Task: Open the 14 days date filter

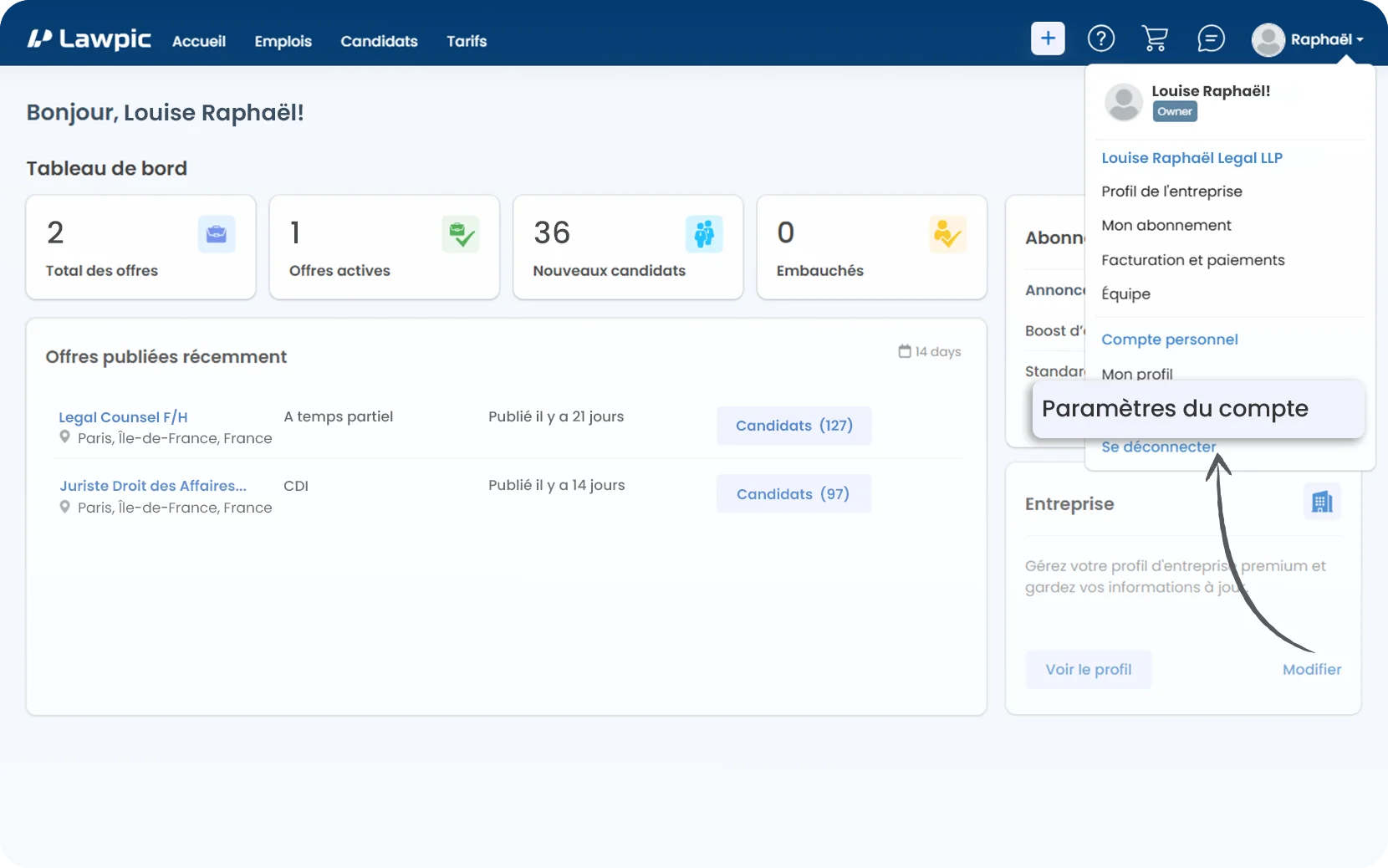Action: point(930,352)
